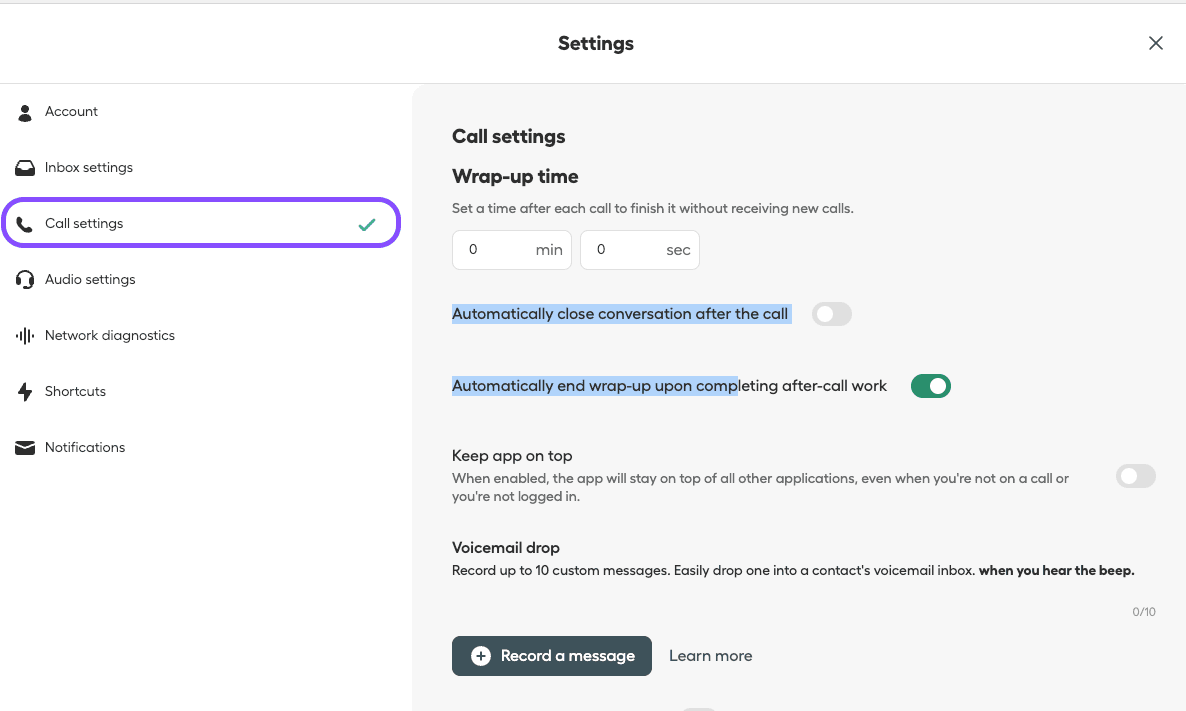This screenshot has width=1186, height=711.
Task: Click the plus icon on Record a message
Action: 481,656
